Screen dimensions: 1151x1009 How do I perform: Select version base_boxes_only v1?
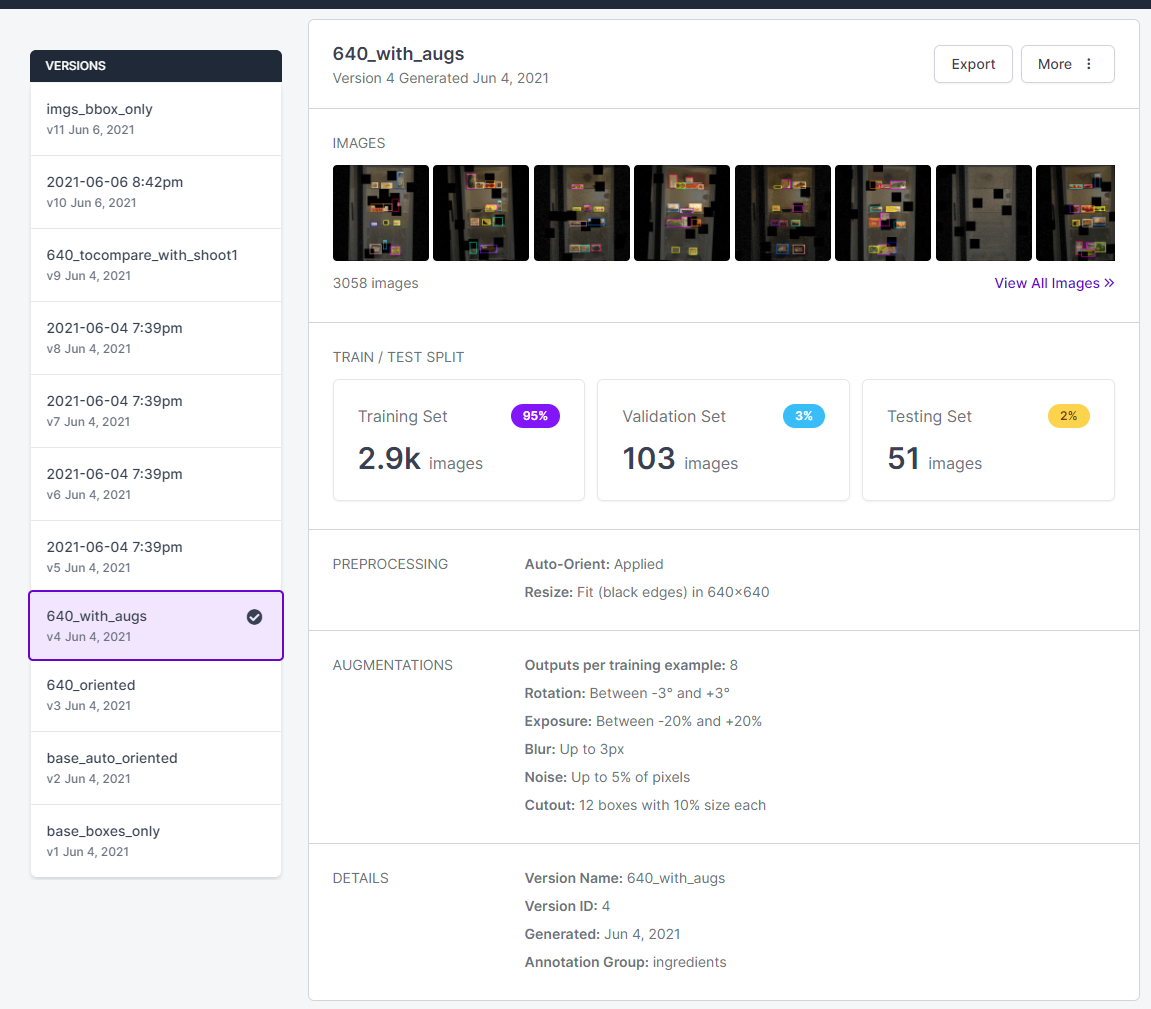[155, 840]
